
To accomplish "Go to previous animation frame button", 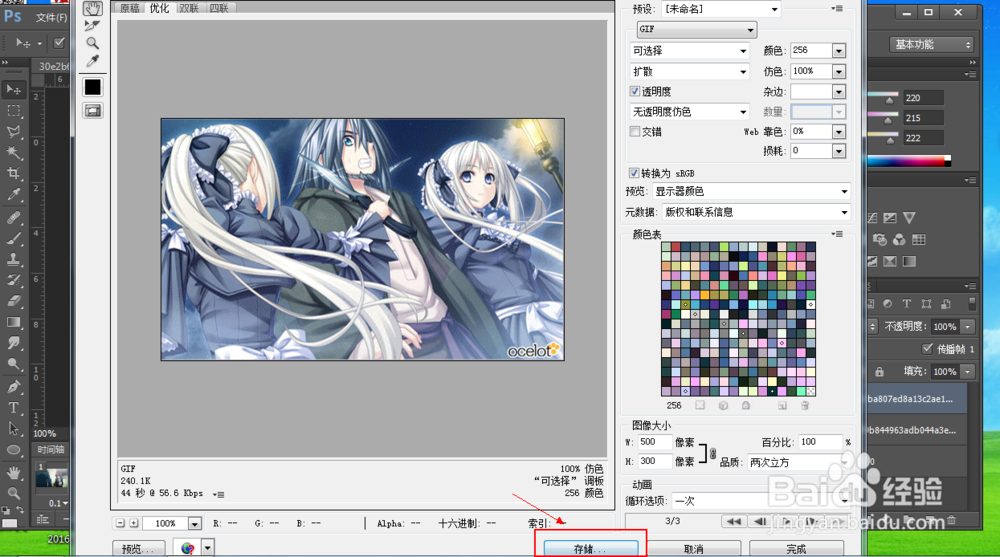I will tap(760, 521).
